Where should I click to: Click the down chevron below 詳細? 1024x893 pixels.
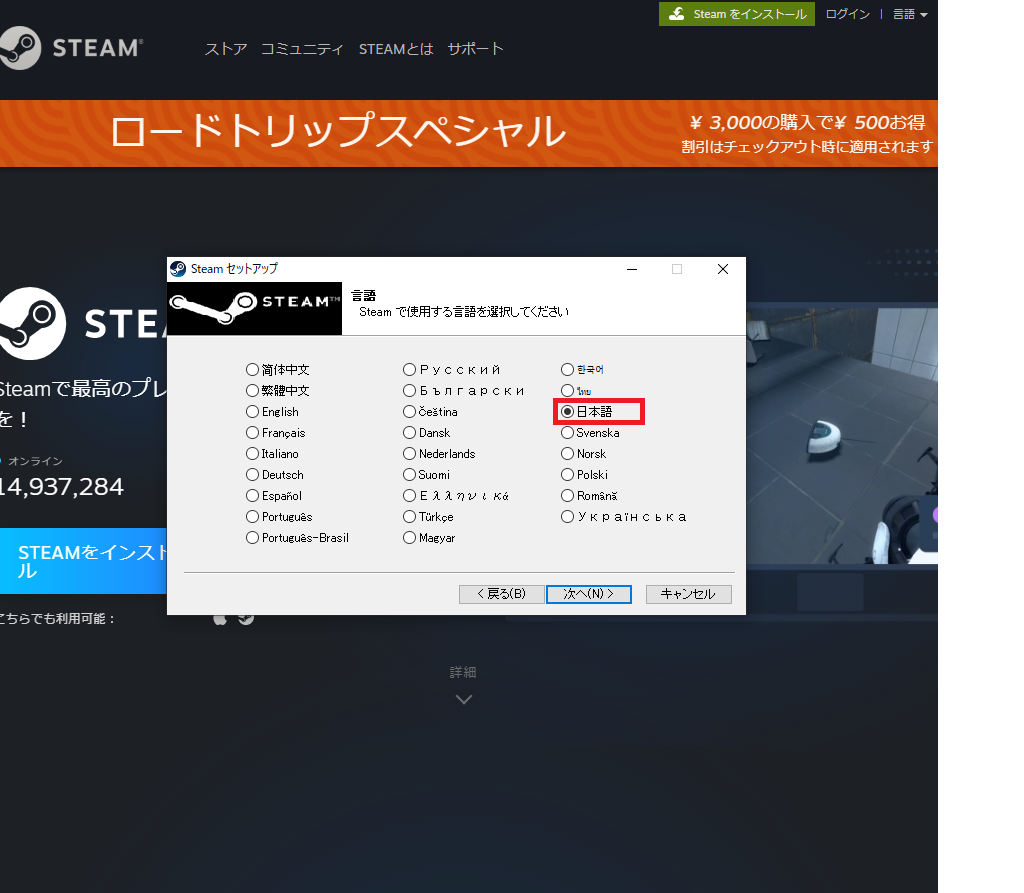464,700
